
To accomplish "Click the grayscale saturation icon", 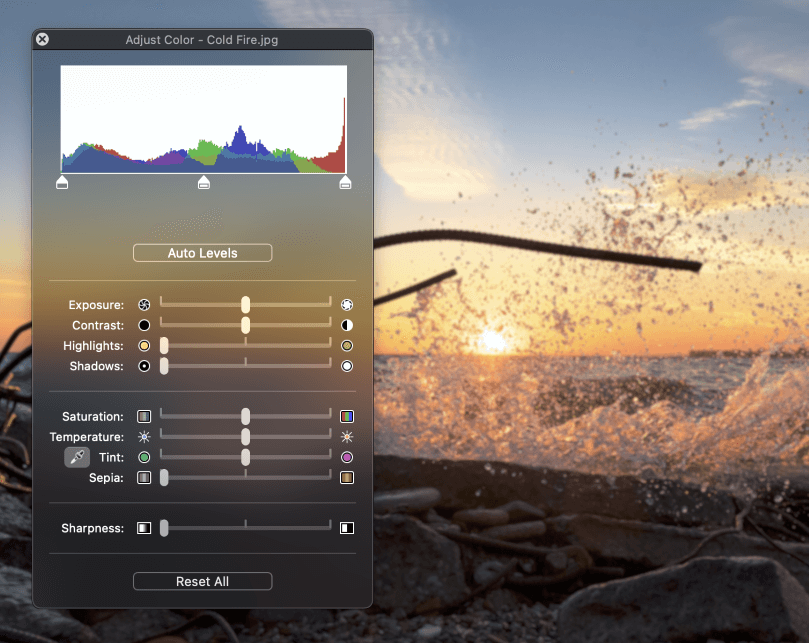I will tap(144, 416).
